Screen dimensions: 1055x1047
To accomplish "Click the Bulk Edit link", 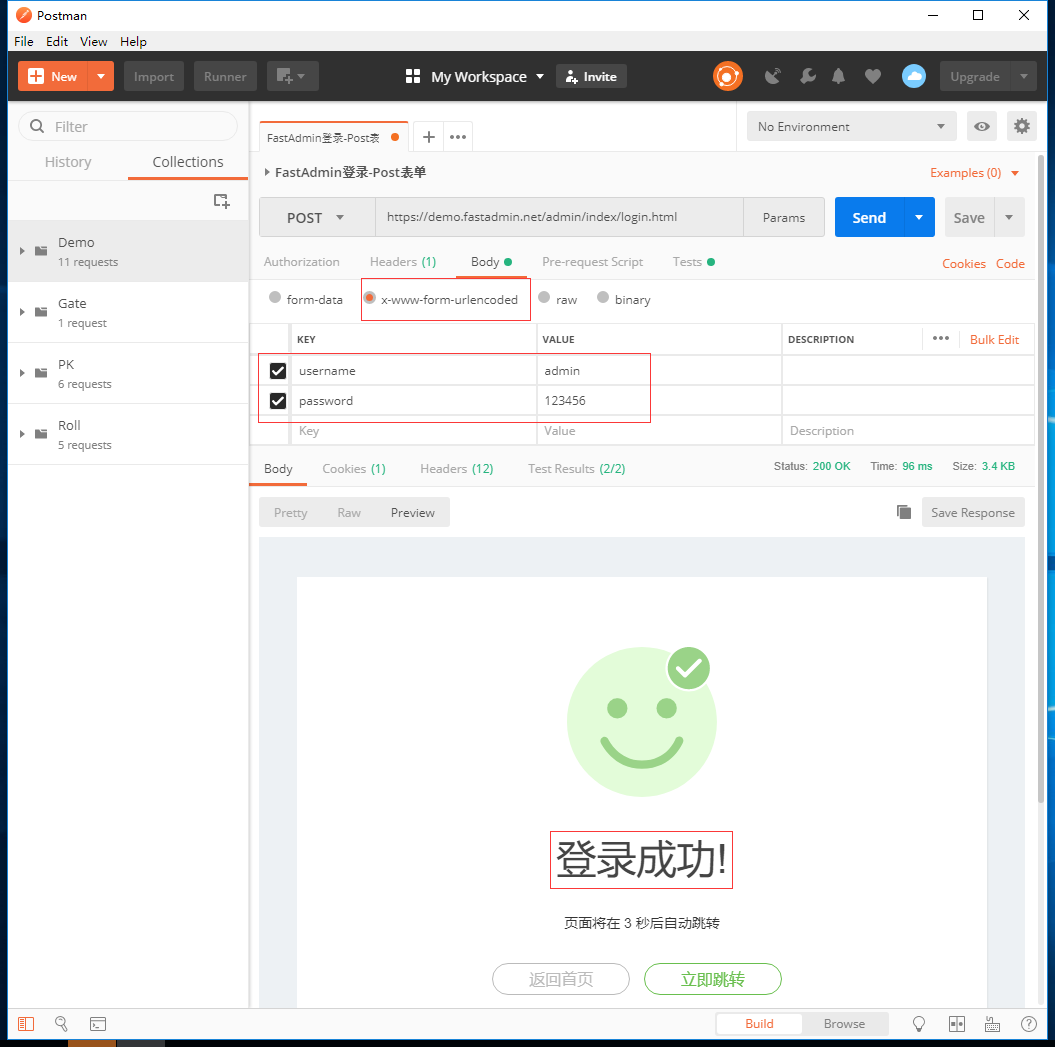I will pyautogui.click(x=994, y=340).
